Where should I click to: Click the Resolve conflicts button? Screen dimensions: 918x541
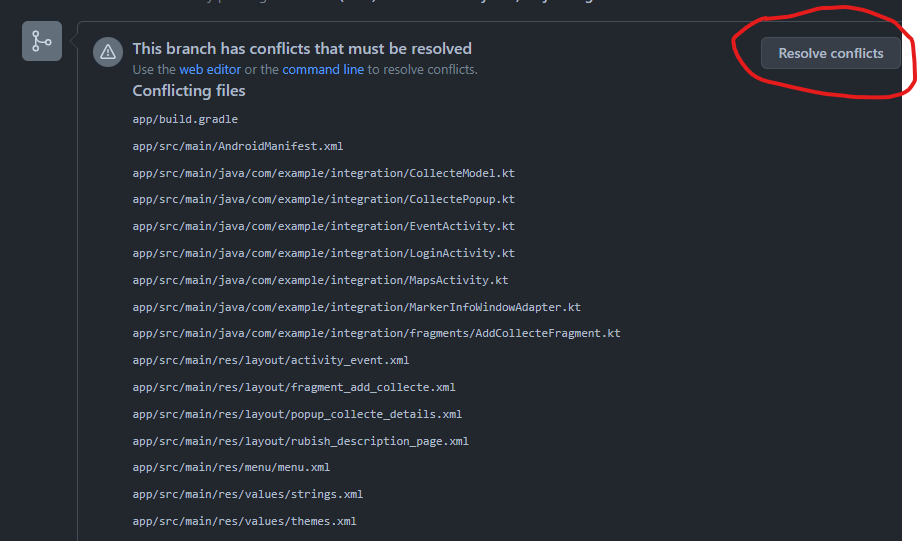click(x=830, y=53)
